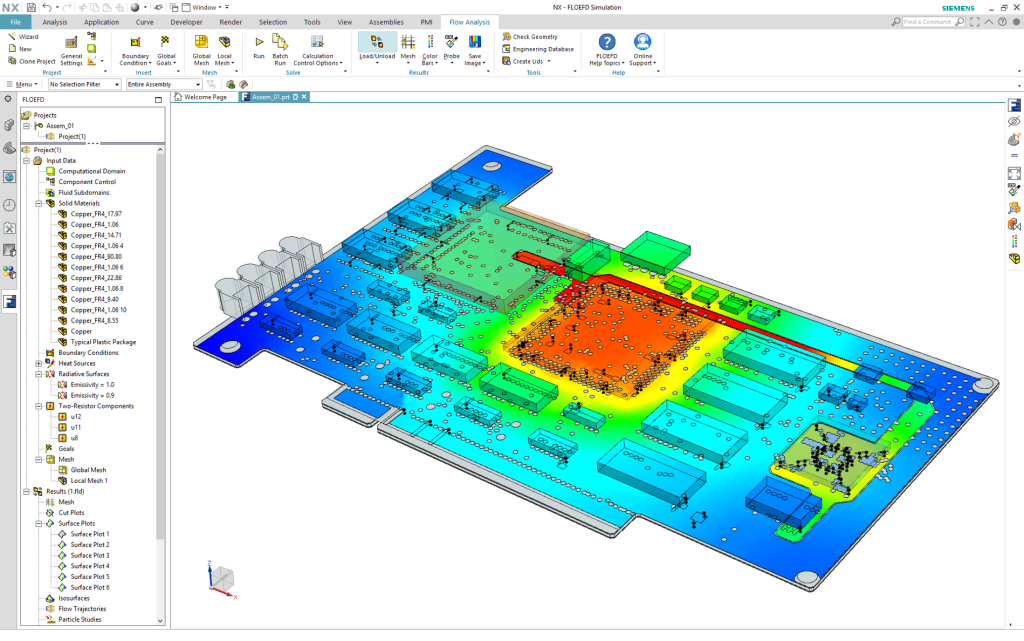Open the File menu
This screenshot has height=641, width=1024.
click(16, 22)
